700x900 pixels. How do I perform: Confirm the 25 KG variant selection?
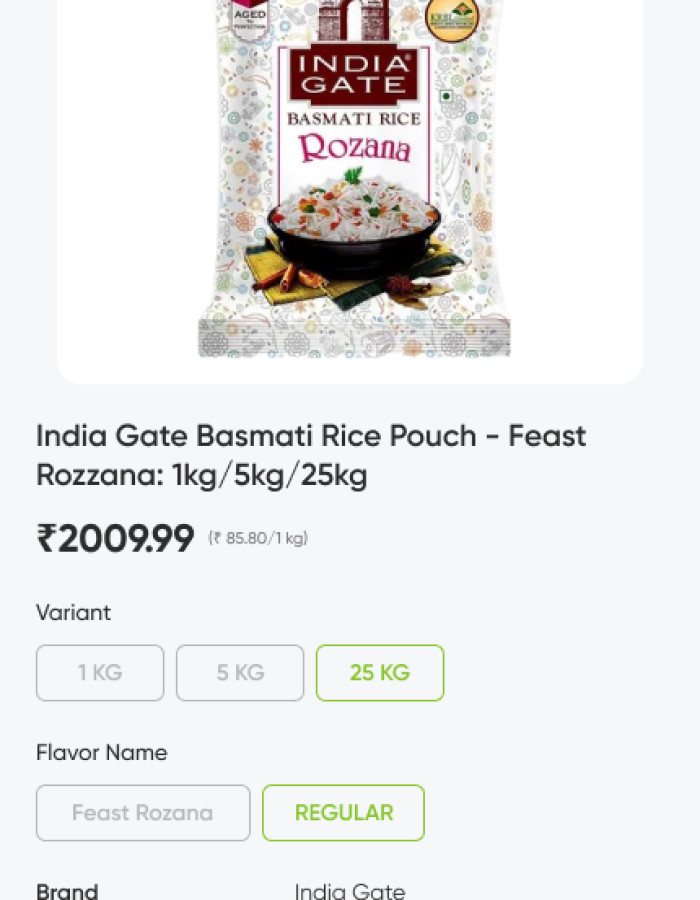pos(380,672)
